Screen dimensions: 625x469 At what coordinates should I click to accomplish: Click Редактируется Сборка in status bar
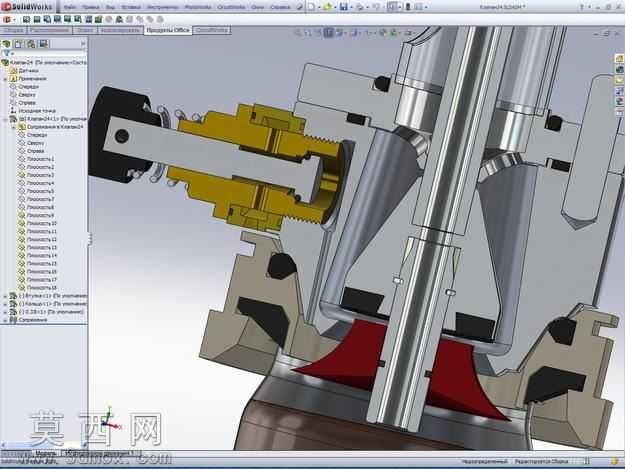[541, 461]
